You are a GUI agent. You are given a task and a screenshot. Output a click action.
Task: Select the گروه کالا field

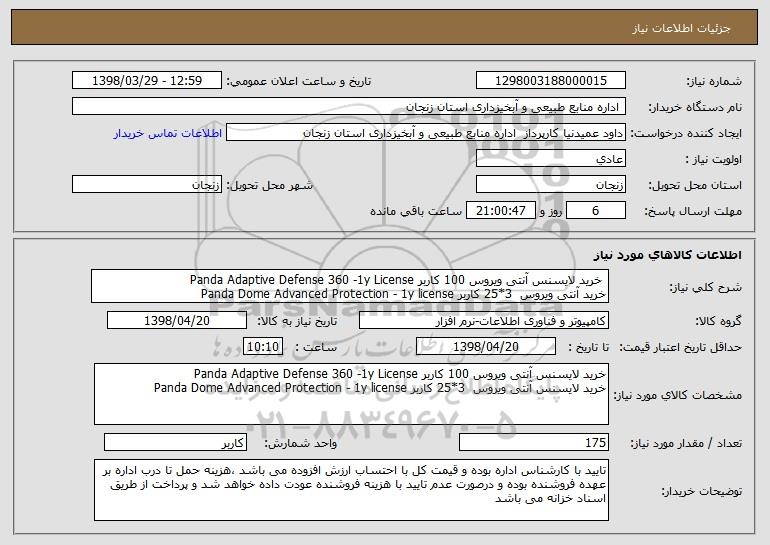(x=484, y=321)
